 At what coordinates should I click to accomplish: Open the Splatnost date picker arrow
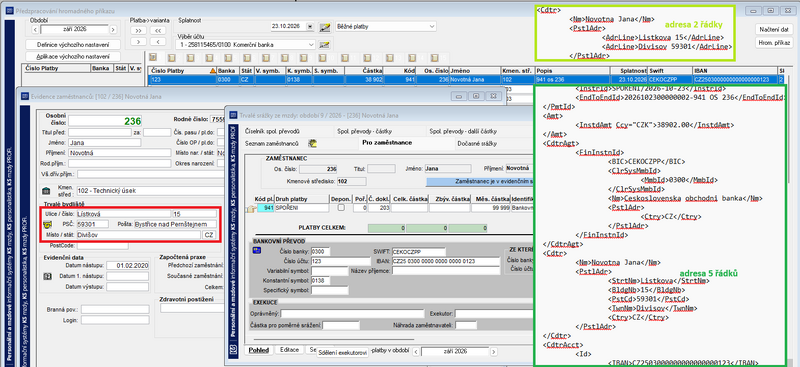(x=310, y=27)
